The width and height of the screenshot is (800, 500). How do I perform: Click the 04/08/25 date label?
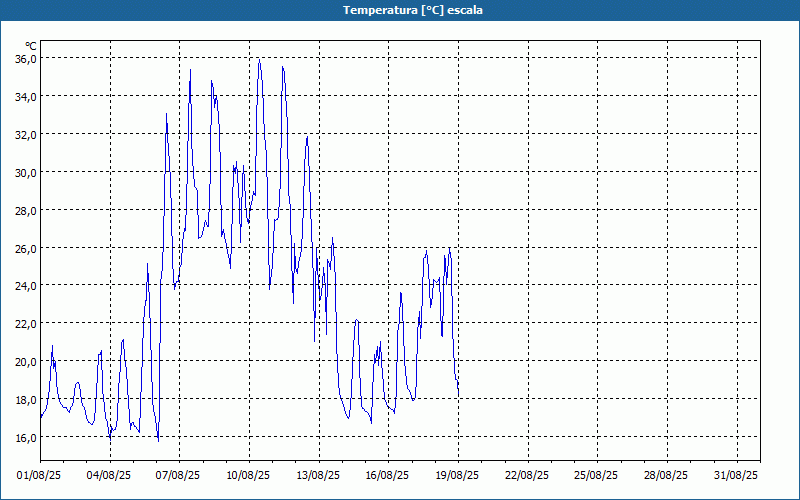click(109, 476)
